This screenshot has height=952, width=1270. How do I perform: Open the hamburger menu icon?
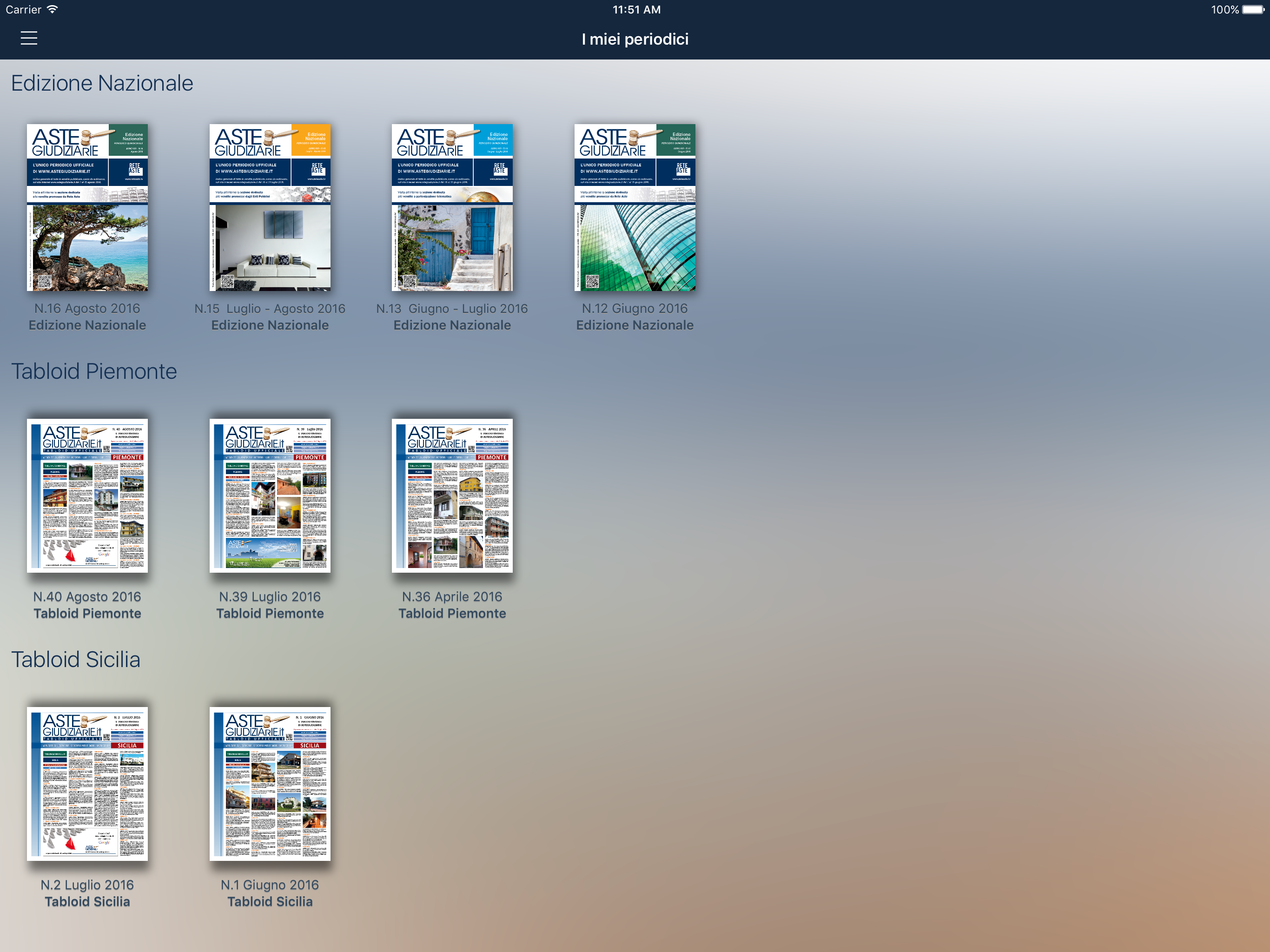pos(29,39)
